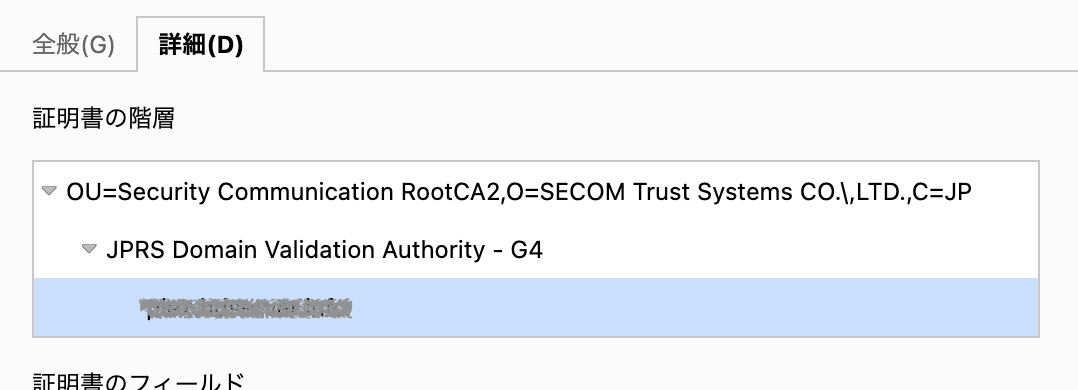Select the blurred leaf certificate entry
Viewport: 1078px width, 390px height.
click(245, 308)
